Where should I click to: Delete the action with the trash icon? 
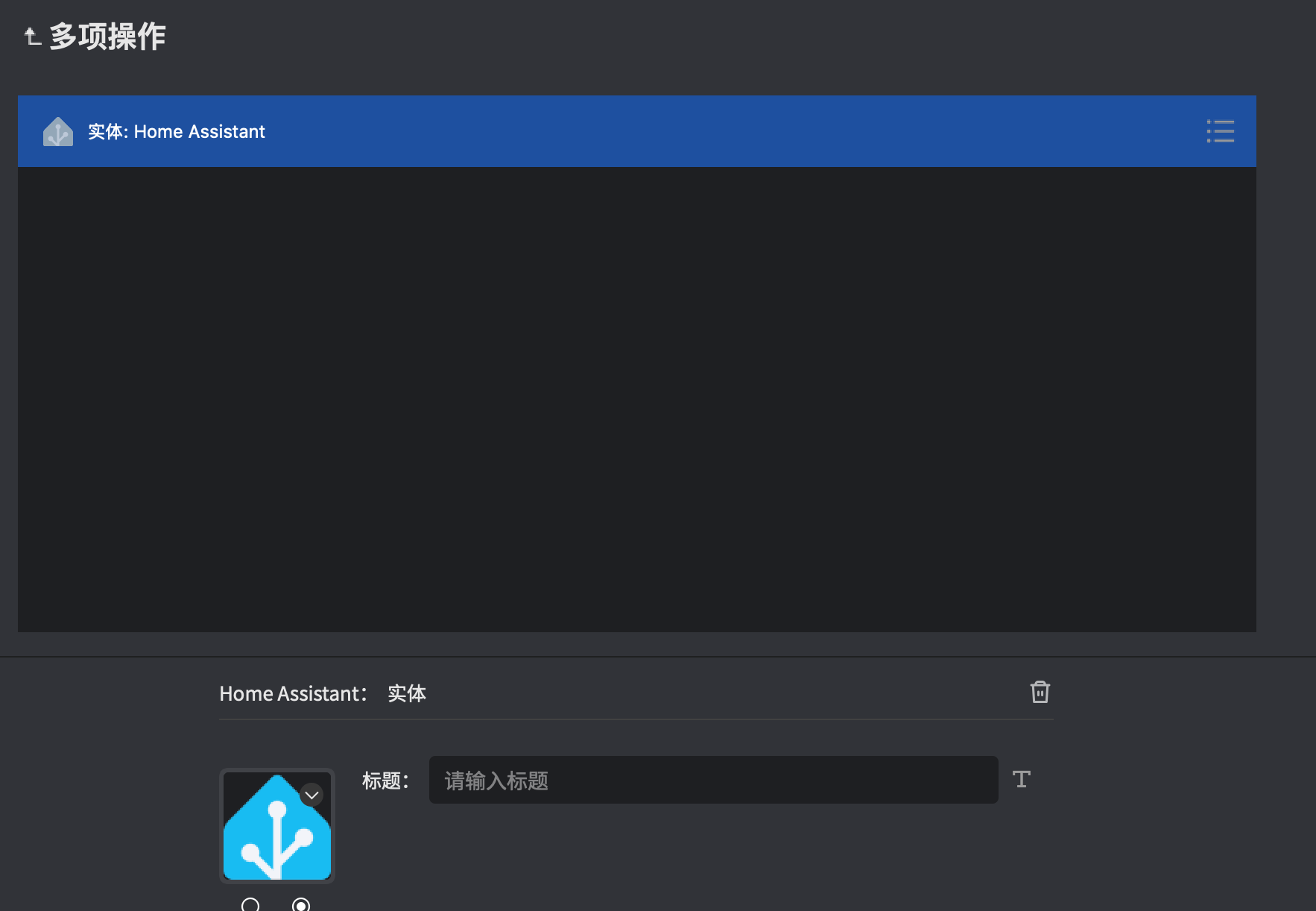click(x=1040, y=692)
